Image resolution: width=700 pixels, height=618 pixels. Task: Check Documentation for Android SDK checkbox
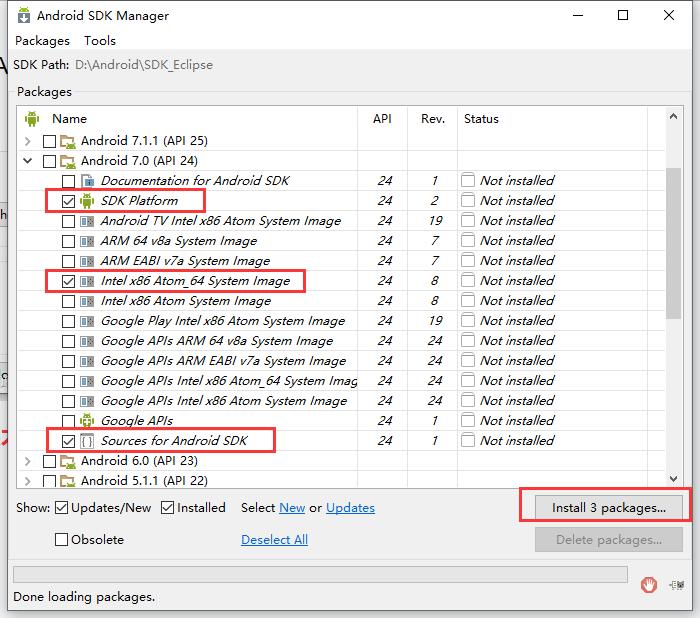click(68, 181)
